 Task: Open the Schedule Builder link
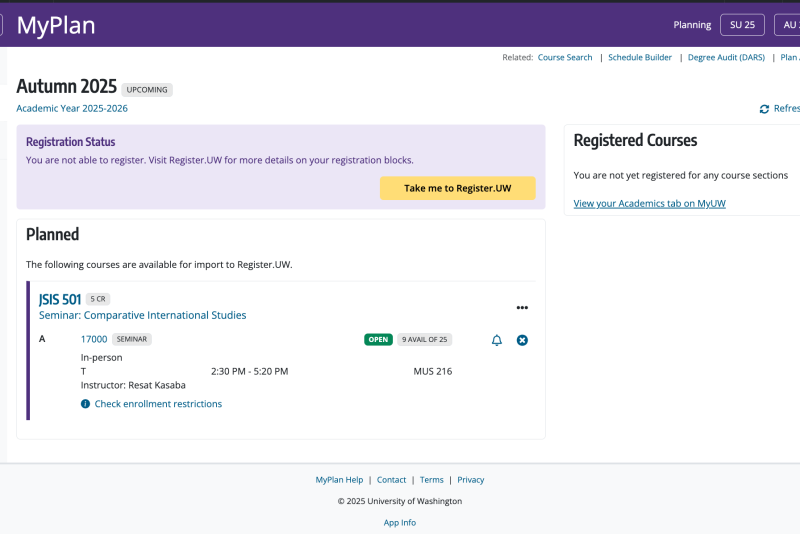coord(640,58)
